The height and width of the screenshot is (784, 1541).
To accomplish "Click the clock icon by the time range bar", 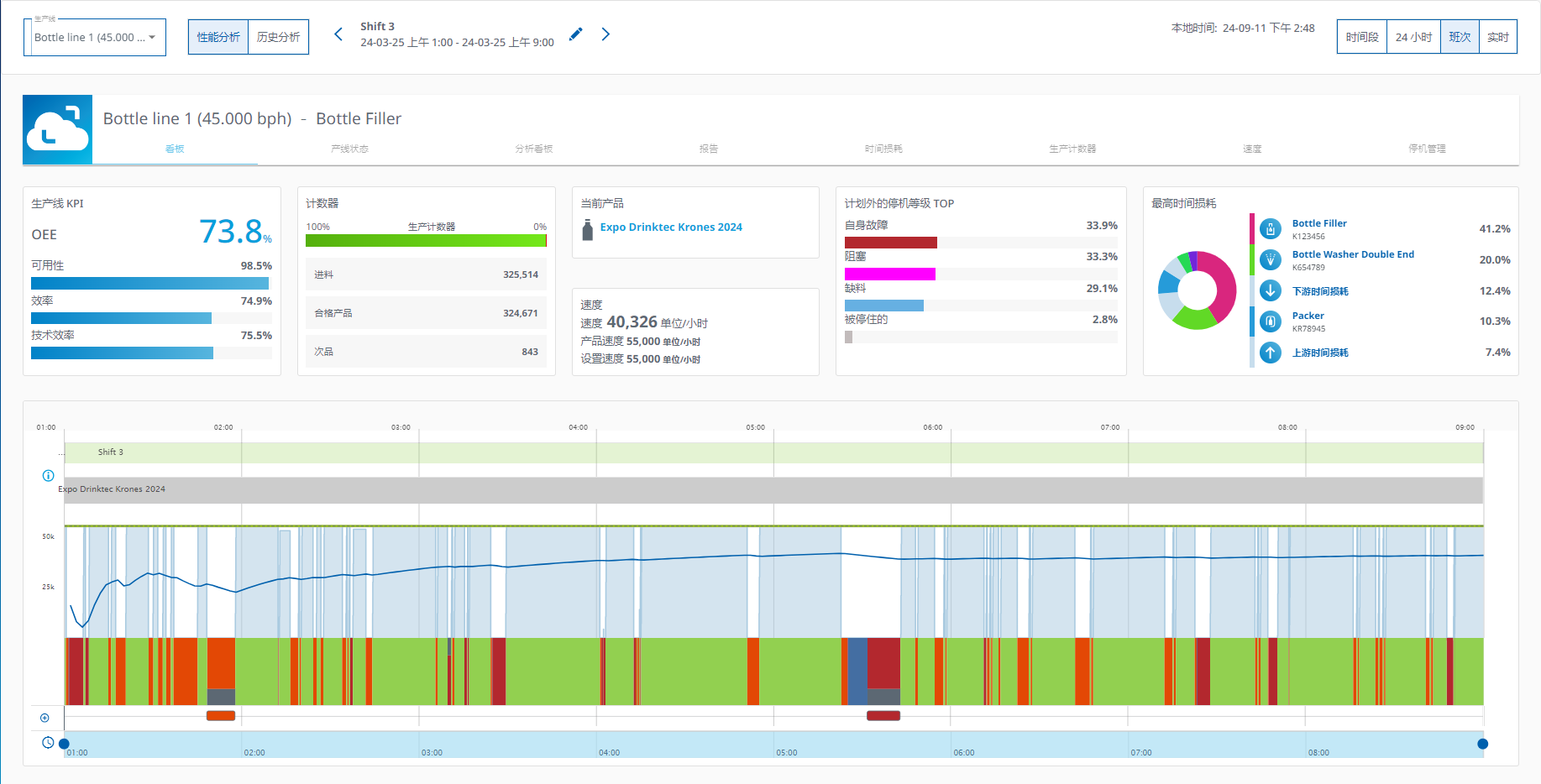I will pyautogui.click(x=48, y=743).
